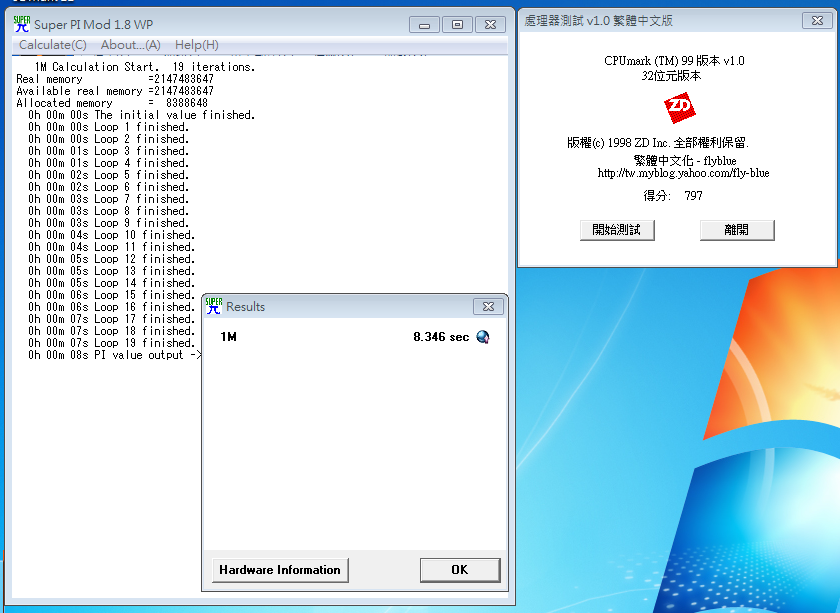
Task: Click the 1M label in Results dialog
Action: click(x=228, y=337)
